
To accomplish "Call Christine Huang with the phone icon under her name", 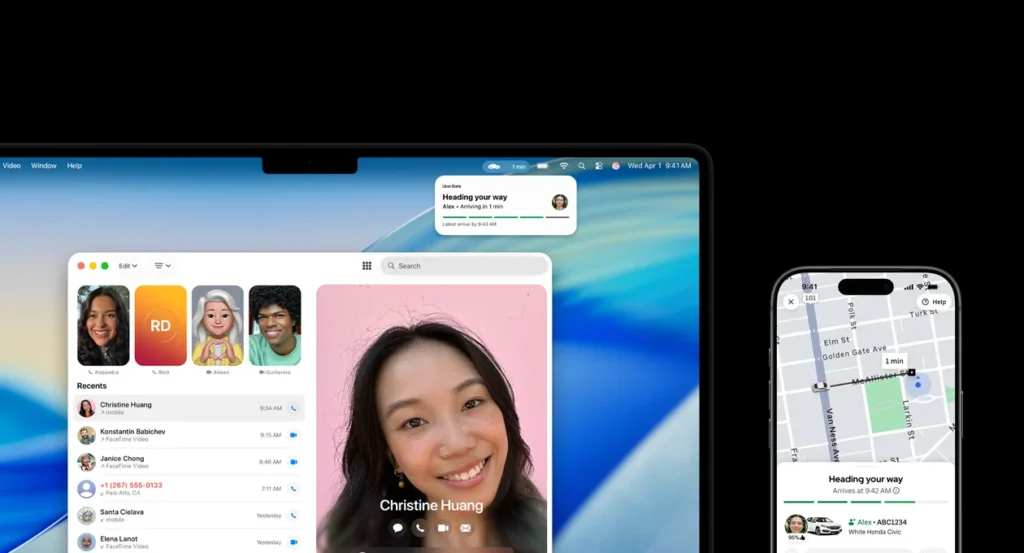I will 420,528.
